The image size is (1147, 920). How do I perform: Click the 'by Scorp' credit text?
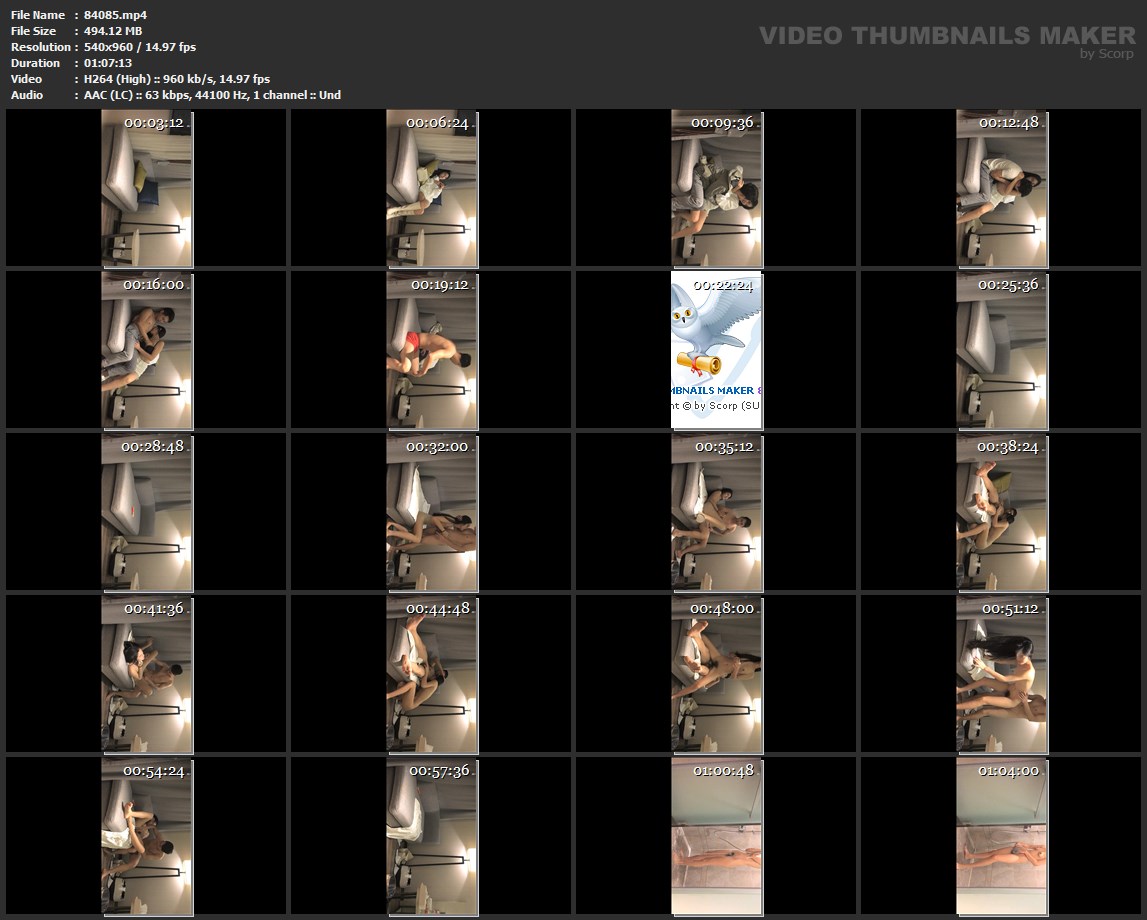tap(1106, 54)
